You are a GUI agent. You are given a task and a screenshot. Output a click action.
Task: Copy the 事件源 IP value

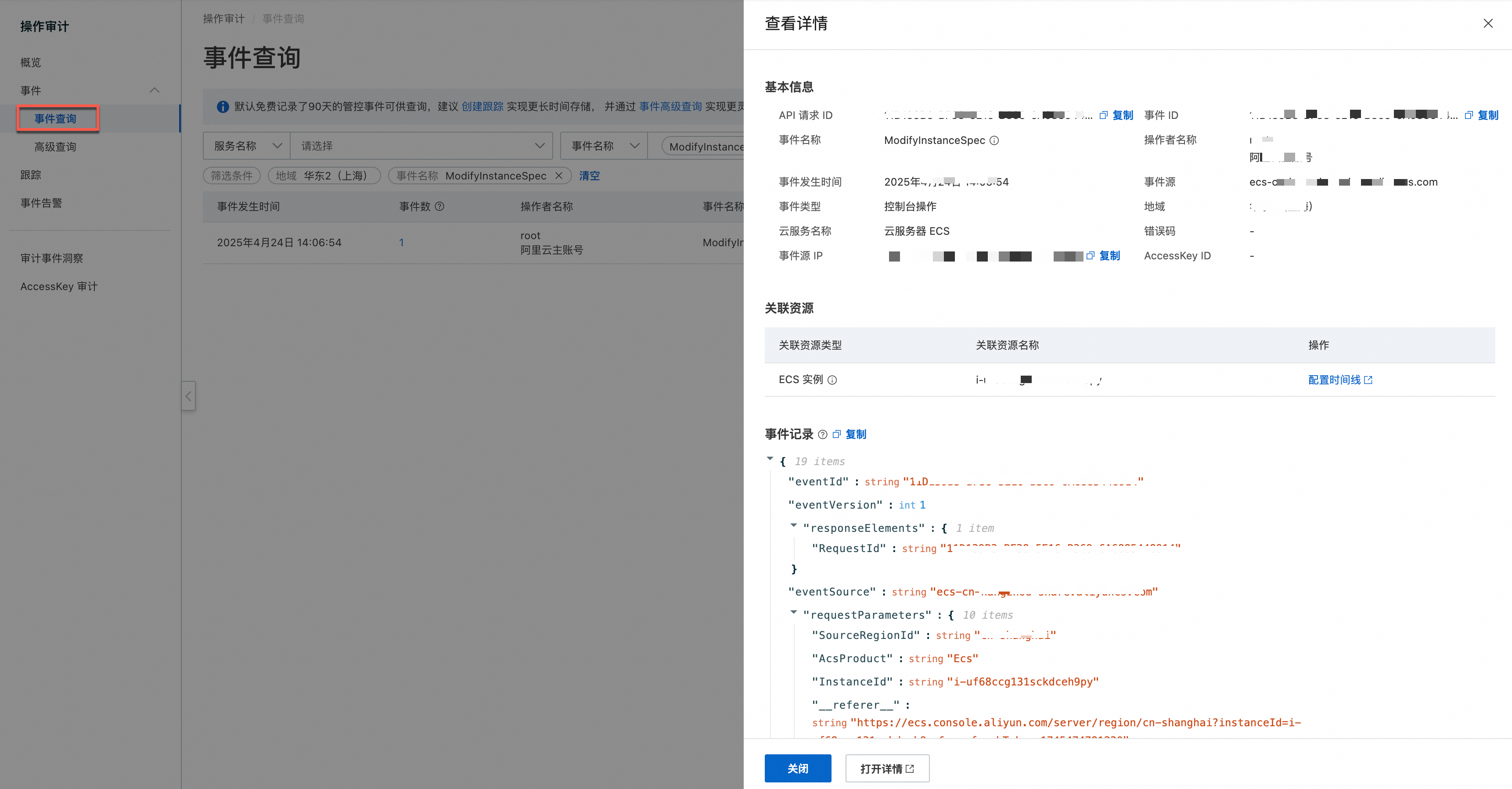click(x=1103, y=256)
